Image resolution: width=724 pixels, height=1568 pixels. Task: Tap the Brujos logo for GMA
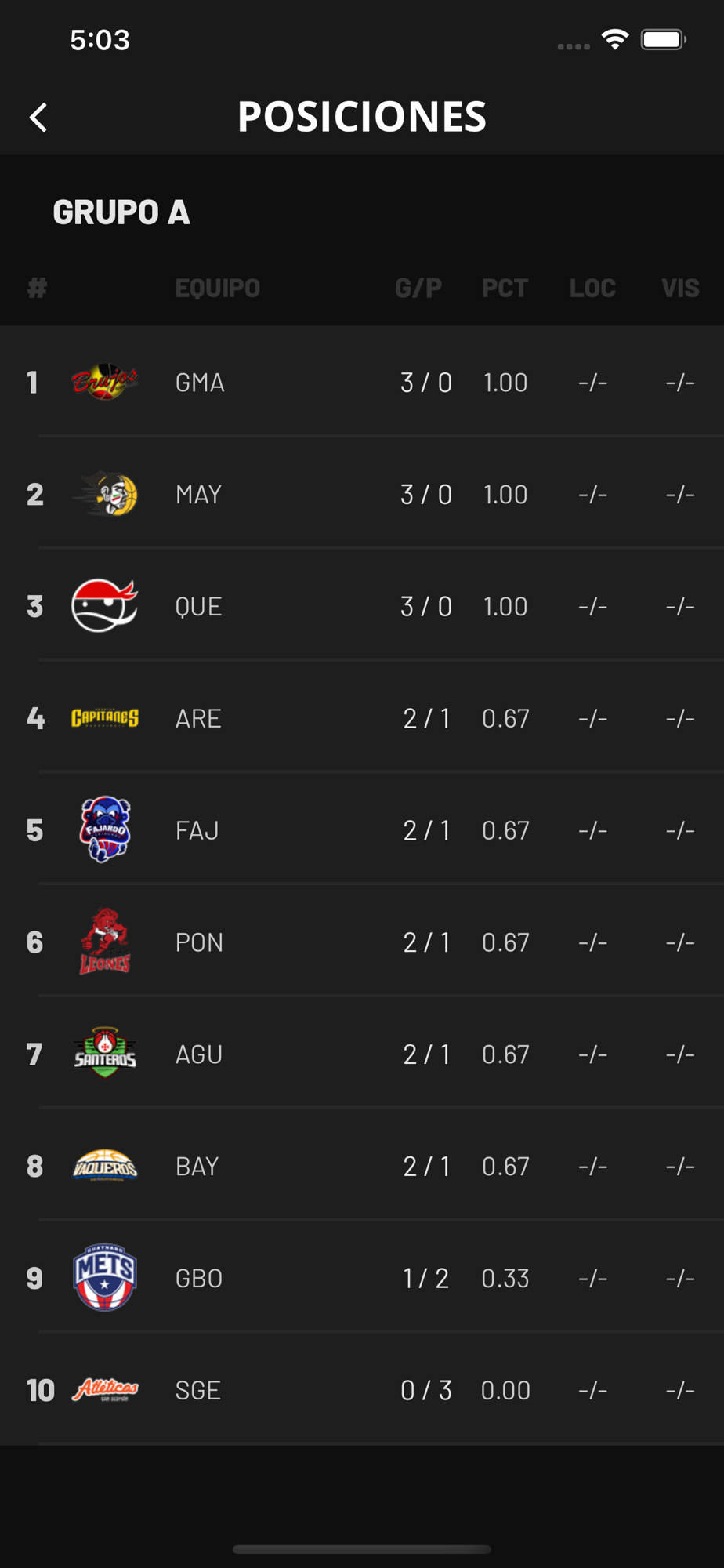click(x=104, y=382)
